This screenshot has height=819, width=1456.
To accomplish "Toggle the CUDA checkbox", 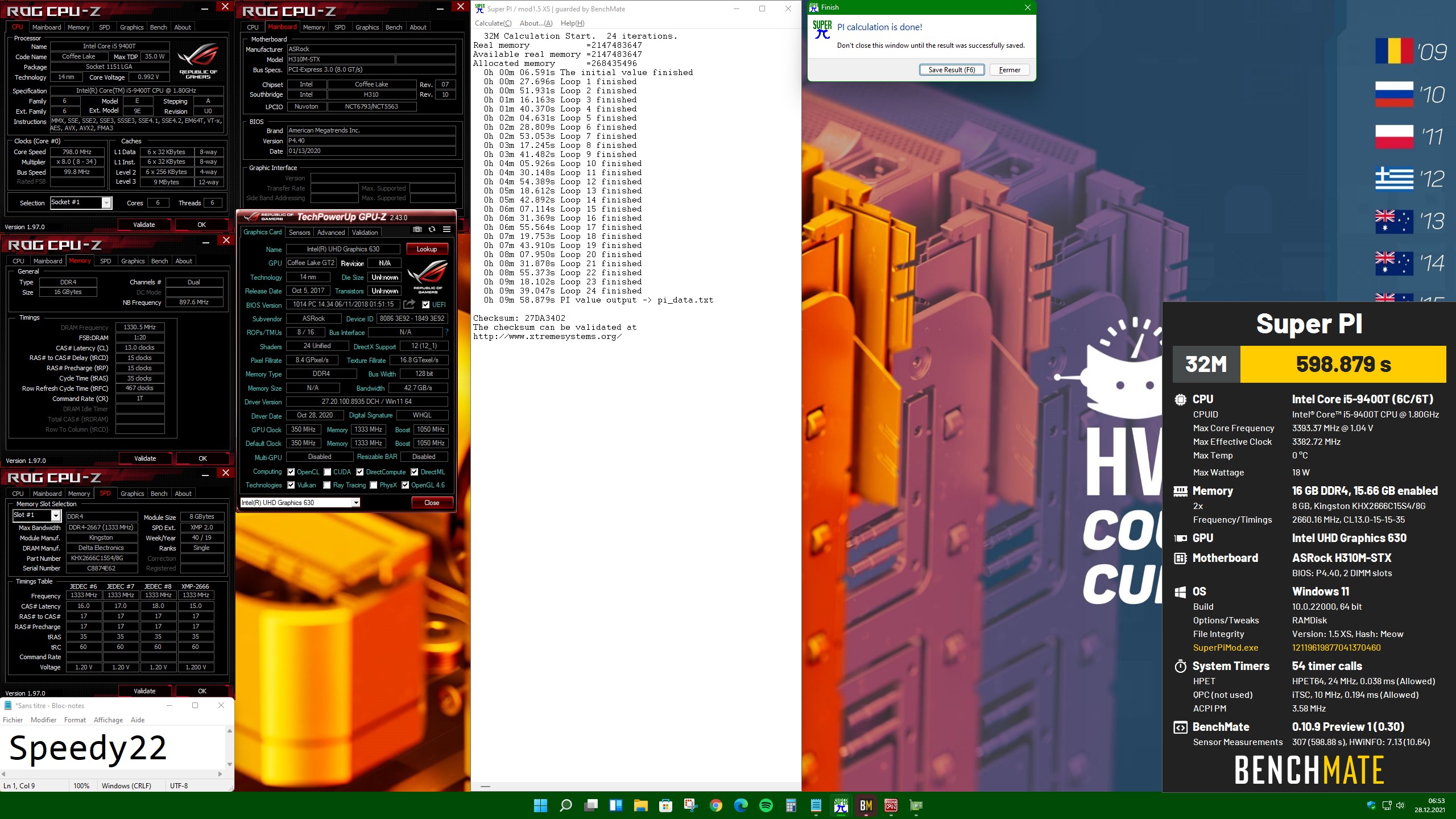I will point(328,471).
